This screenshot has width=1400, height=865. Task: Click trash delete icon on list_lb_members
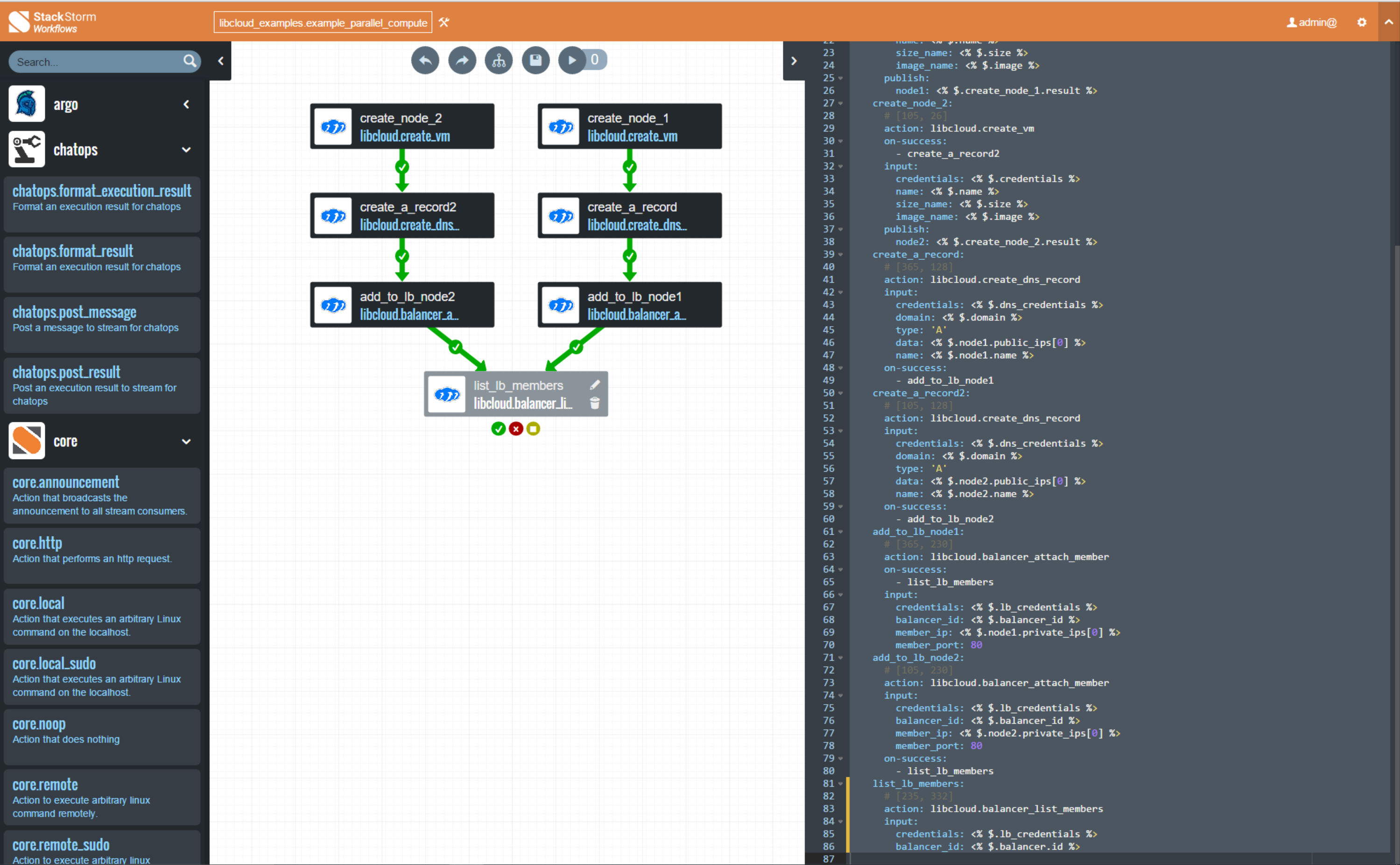[x=595, y=403]
